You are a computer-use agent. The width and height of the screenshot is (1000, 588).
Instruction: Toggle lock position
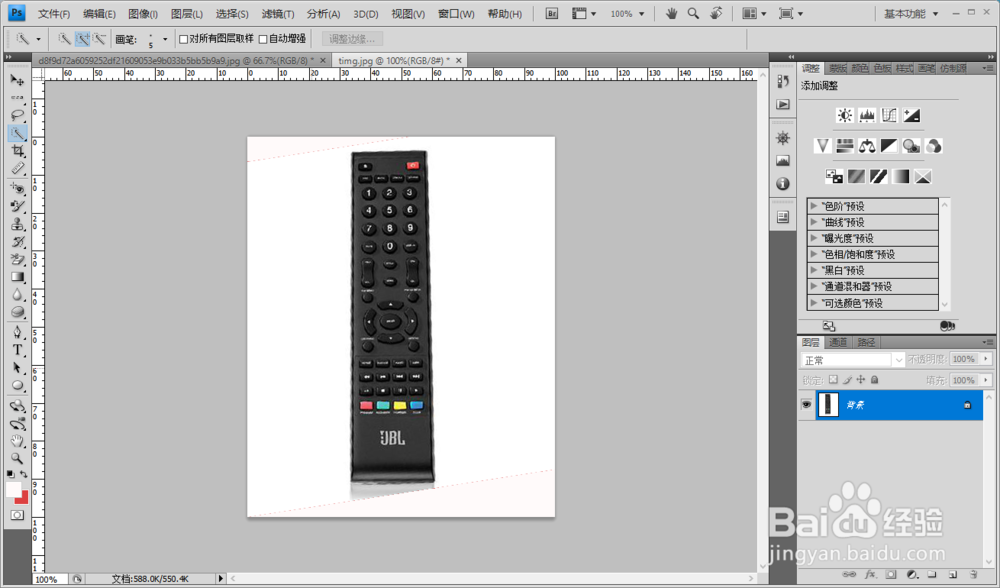pyautogui.click(x=860, y=380)
